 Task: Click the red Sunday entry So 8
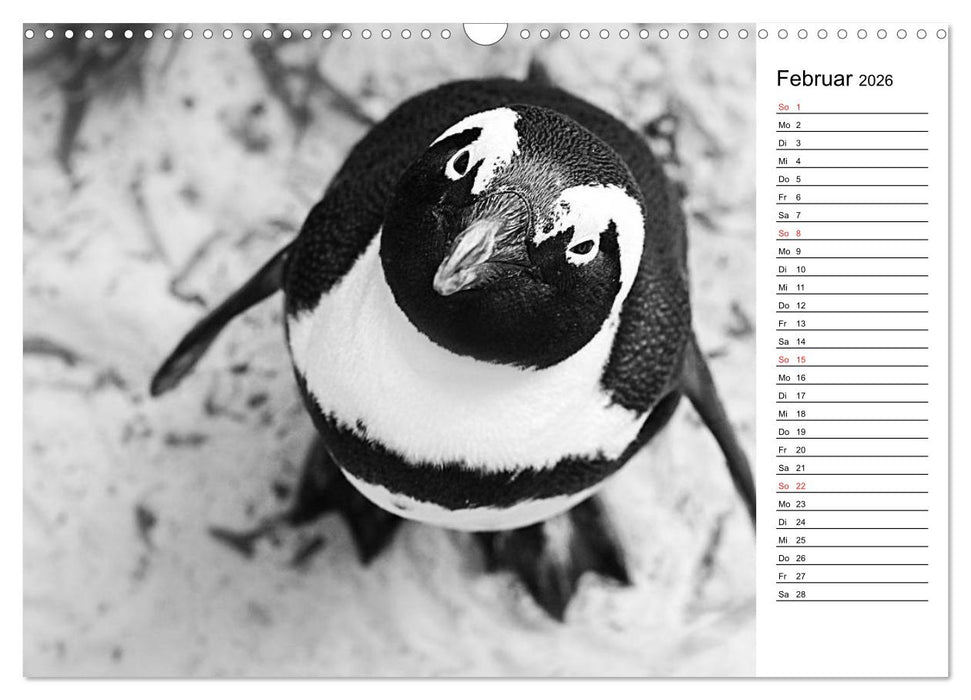coord(851,233)
